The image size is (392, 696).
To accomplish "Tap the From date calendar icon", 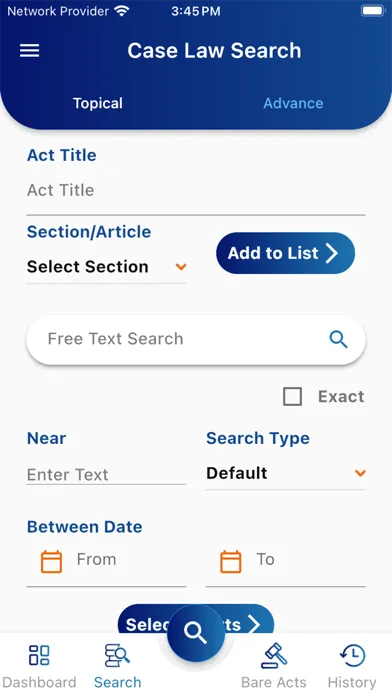I will 51,562.
